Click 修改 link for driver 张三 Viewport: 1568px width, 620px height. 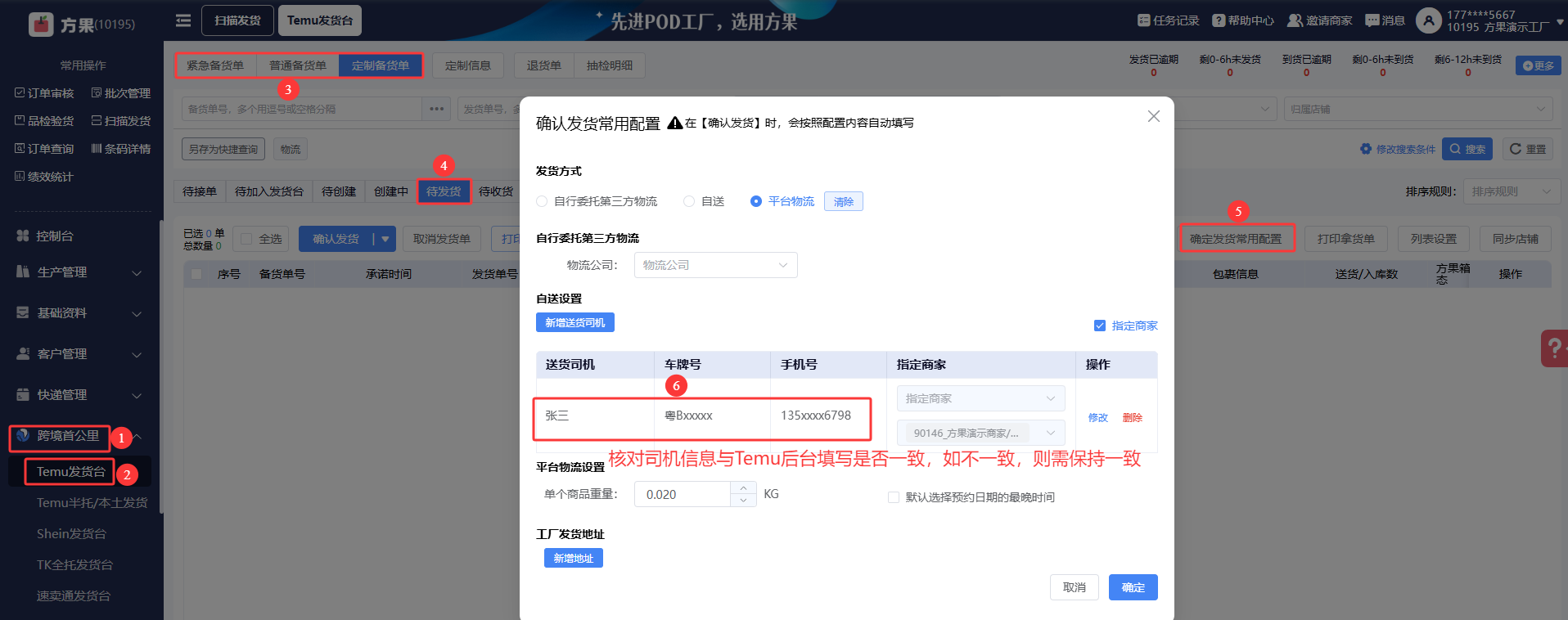click(1098, 417)
